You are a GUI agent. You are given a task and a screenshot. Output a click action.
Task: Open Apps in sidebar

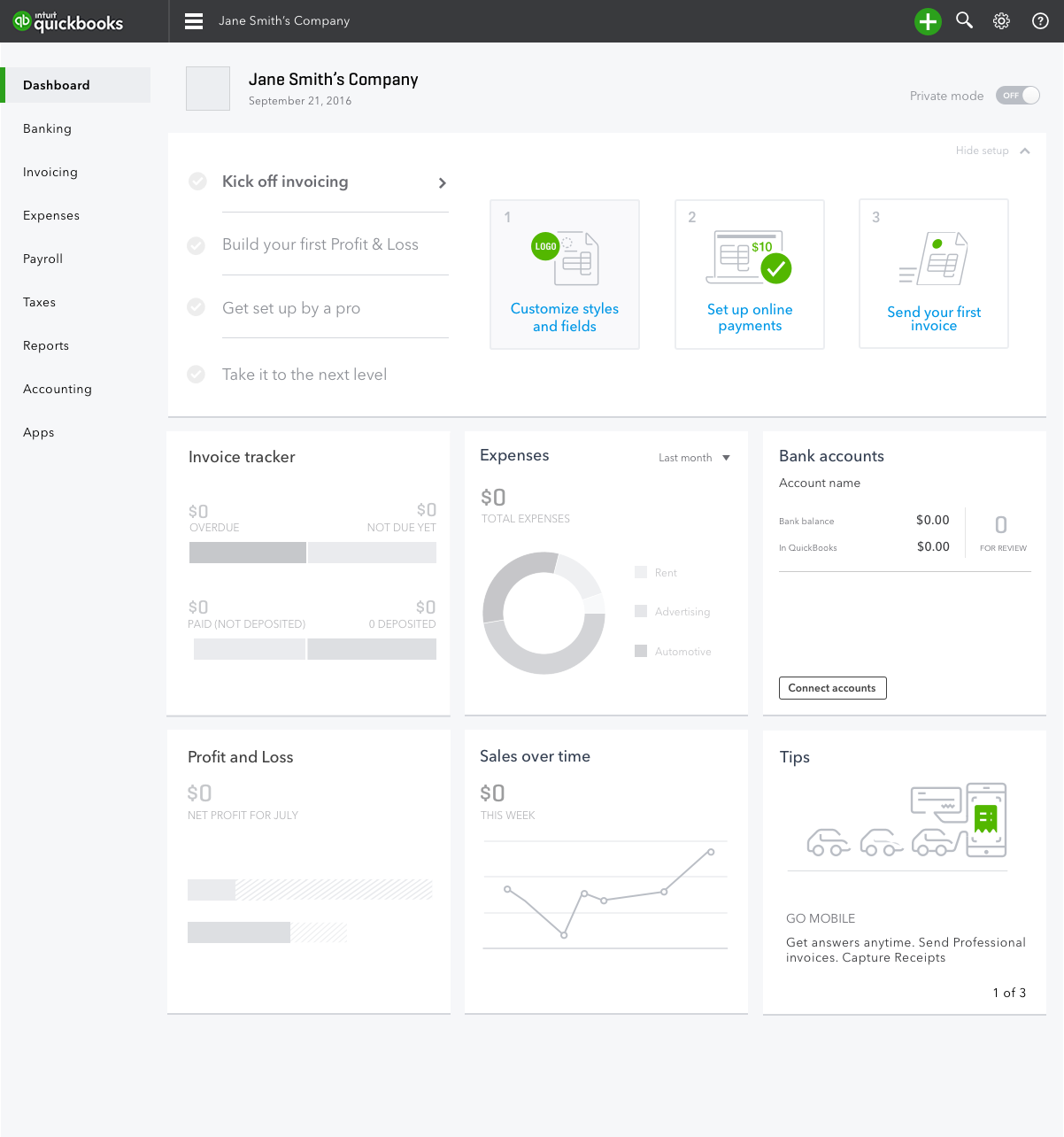[39, 432]
